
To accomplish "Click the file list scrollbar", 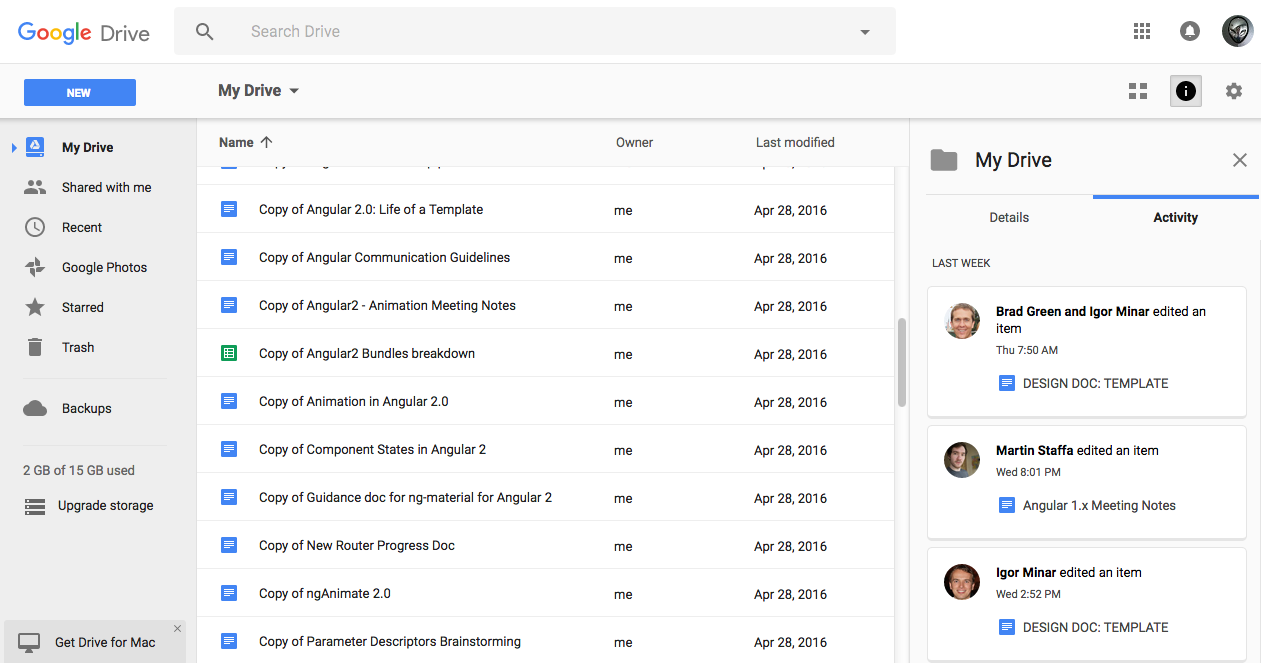I will pyautogui.click(x=902, y=361).
